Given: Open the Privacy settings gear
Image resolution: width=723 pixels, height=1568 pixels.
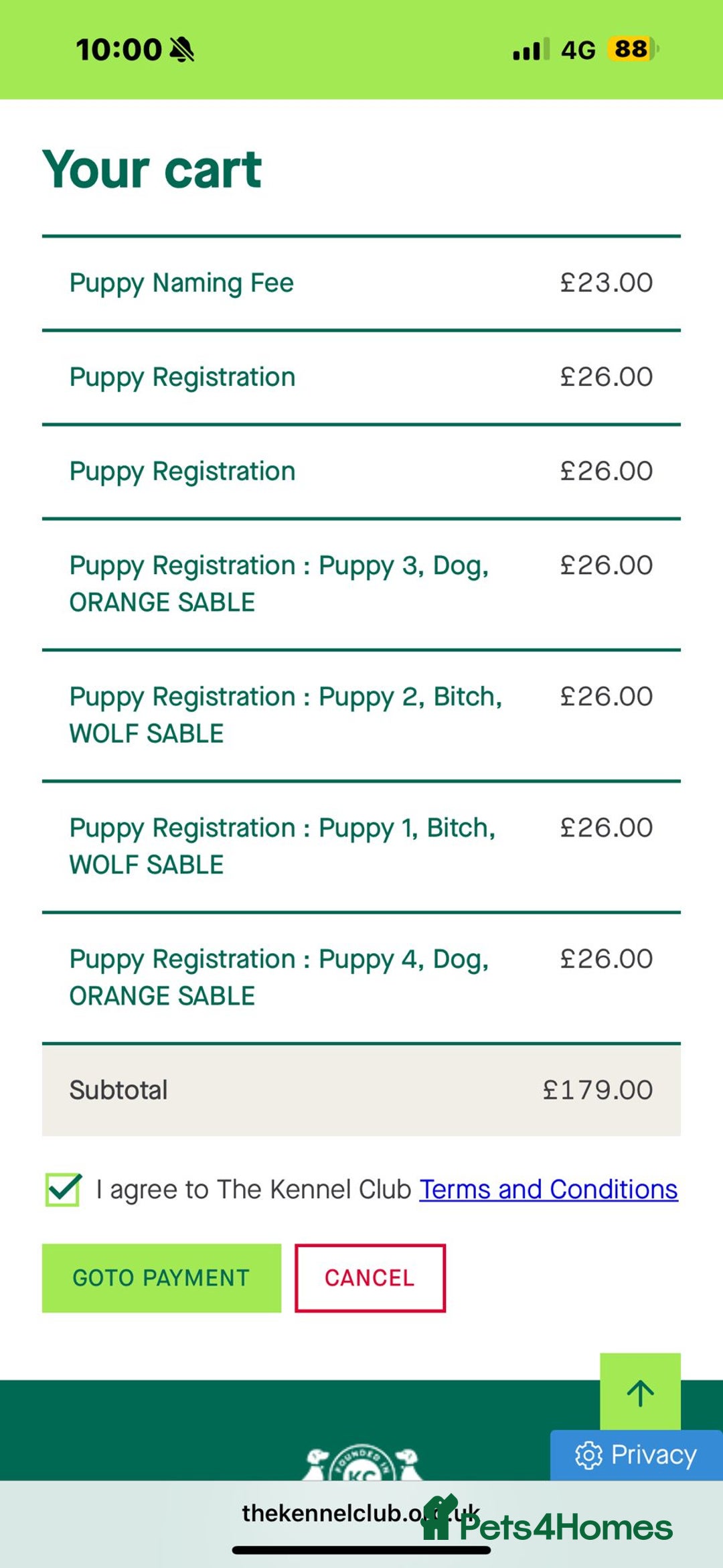Looking at the screenshot, I should (x=588, y=1455).
